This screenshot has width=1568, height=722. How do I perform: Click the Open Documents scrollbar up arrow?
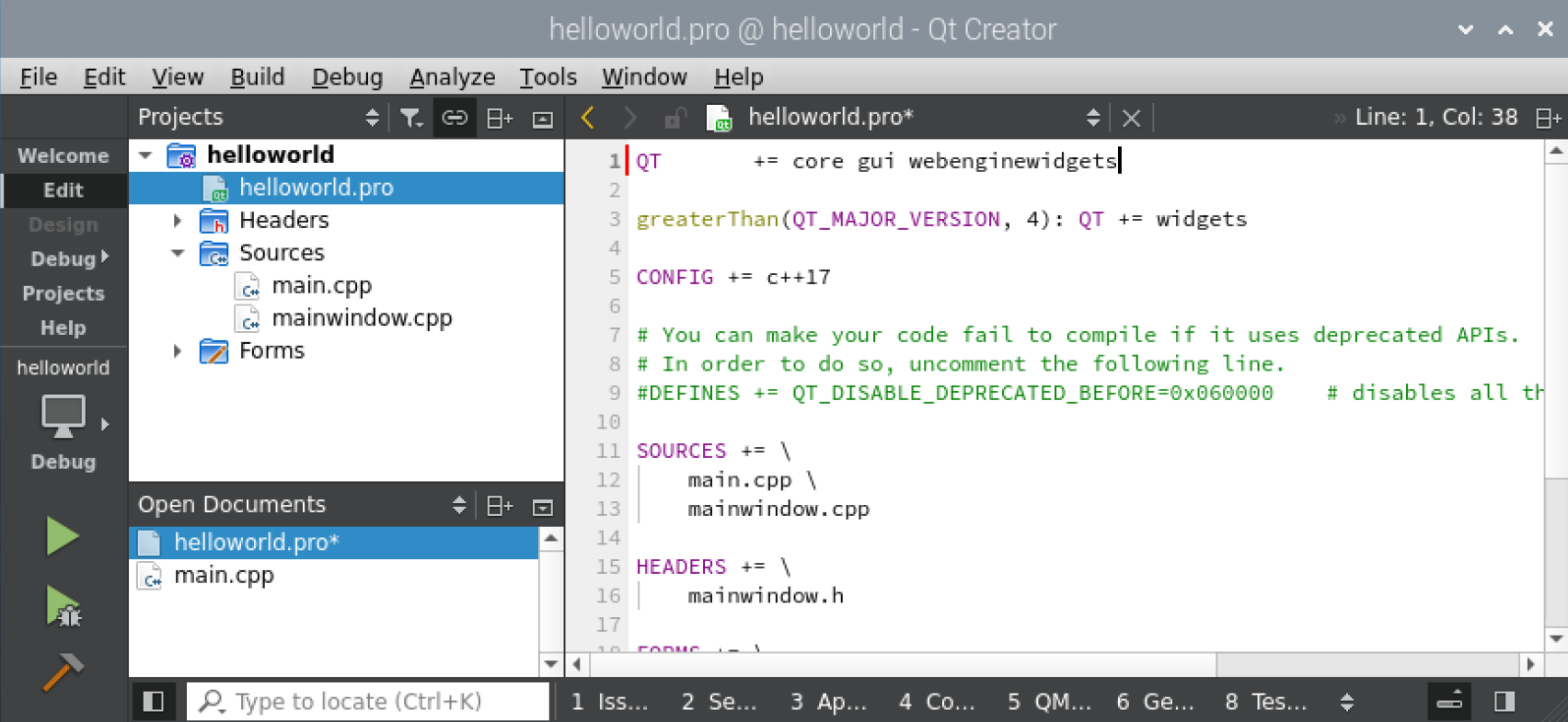550,538
